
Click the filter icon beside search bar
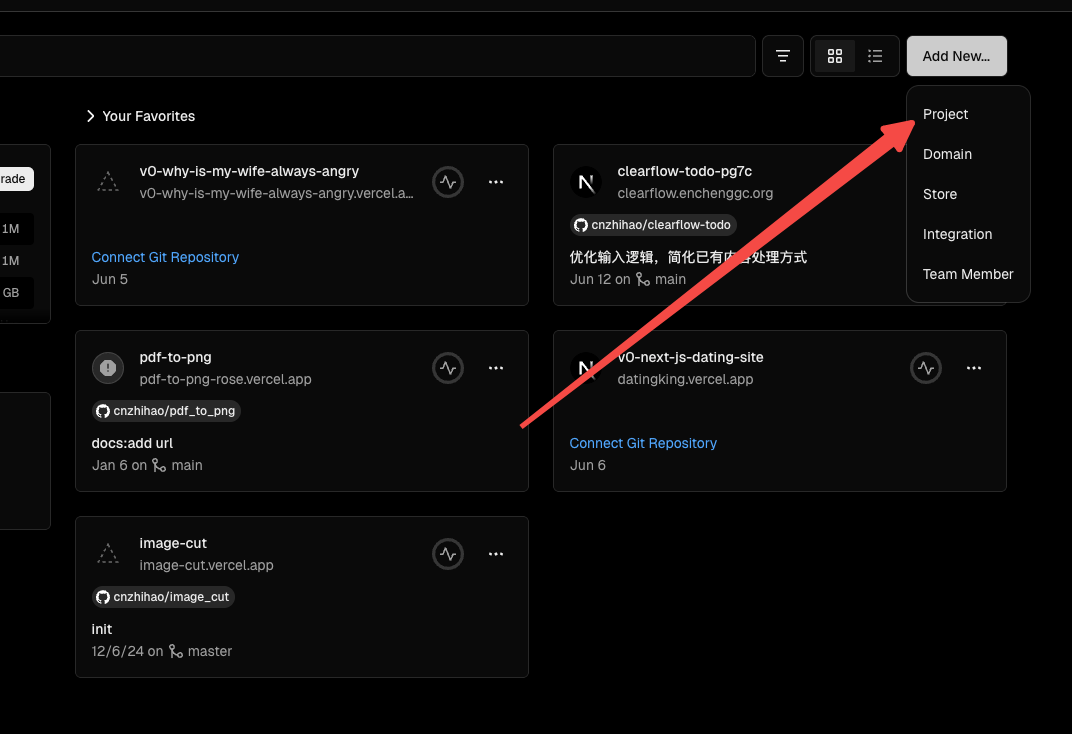[783, 56]
